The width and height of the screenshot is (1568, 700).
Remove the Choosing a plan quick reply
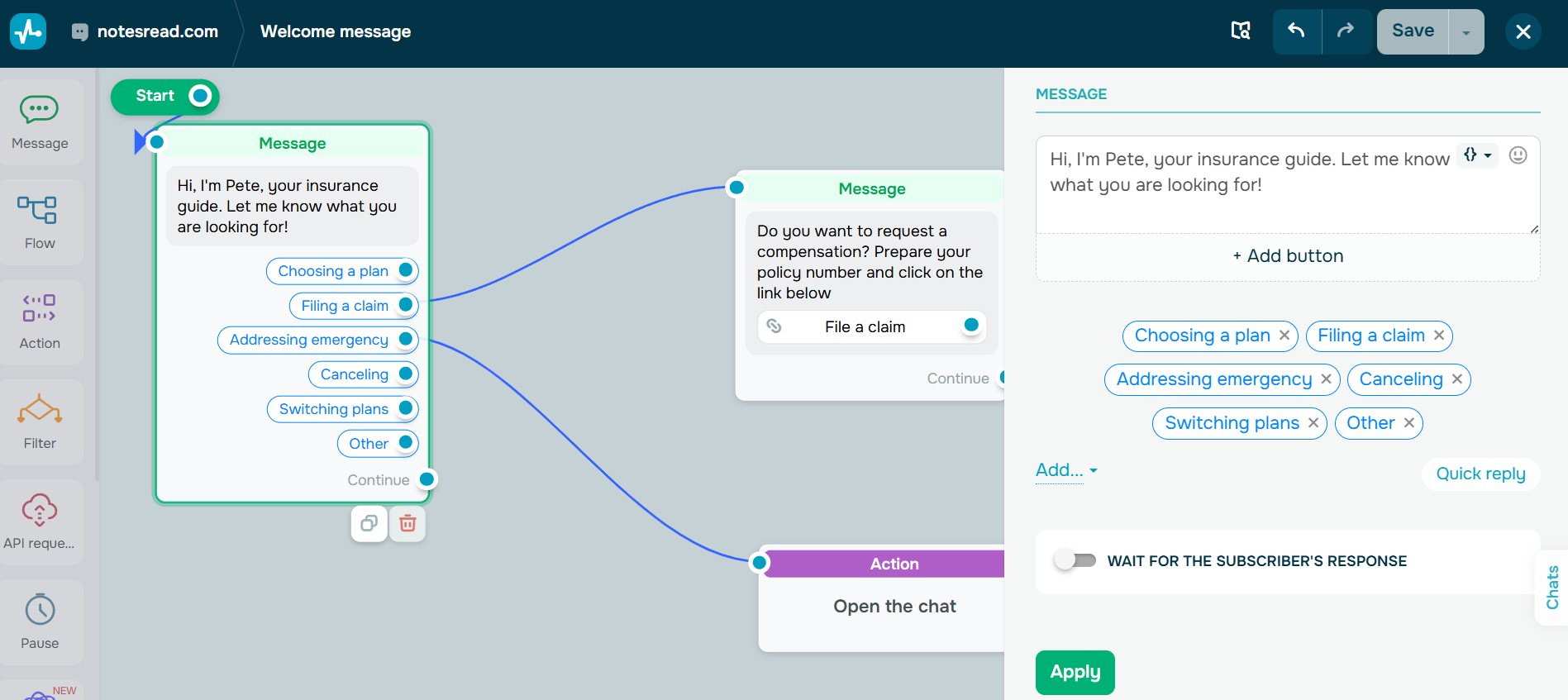(x=1284, y=335)
